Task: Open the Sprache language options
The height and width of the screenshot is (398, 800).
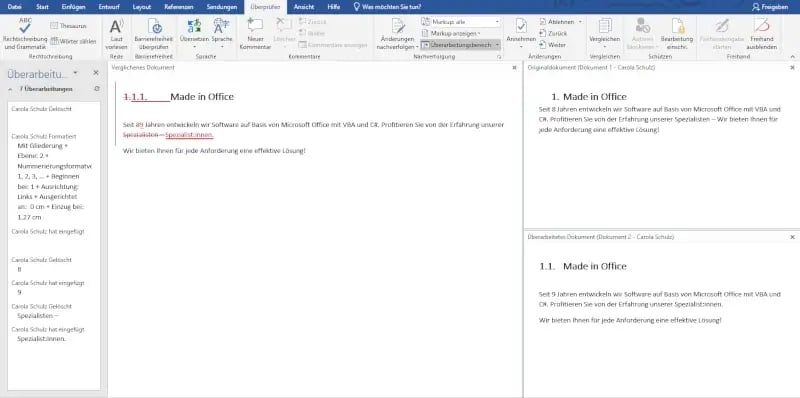Action: pyautogui.click(x=222, y=34)
